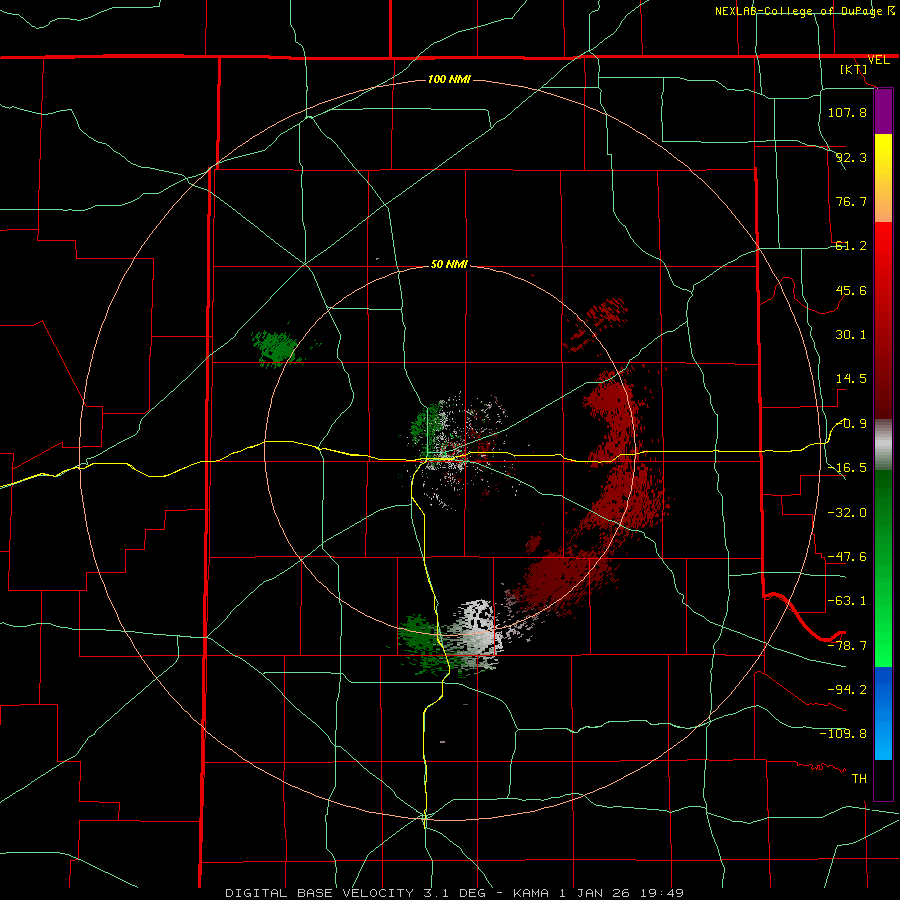This screenshot has width=900, height=900.
Task: Select the -78.7 legend value
Action: coord(847,646)
